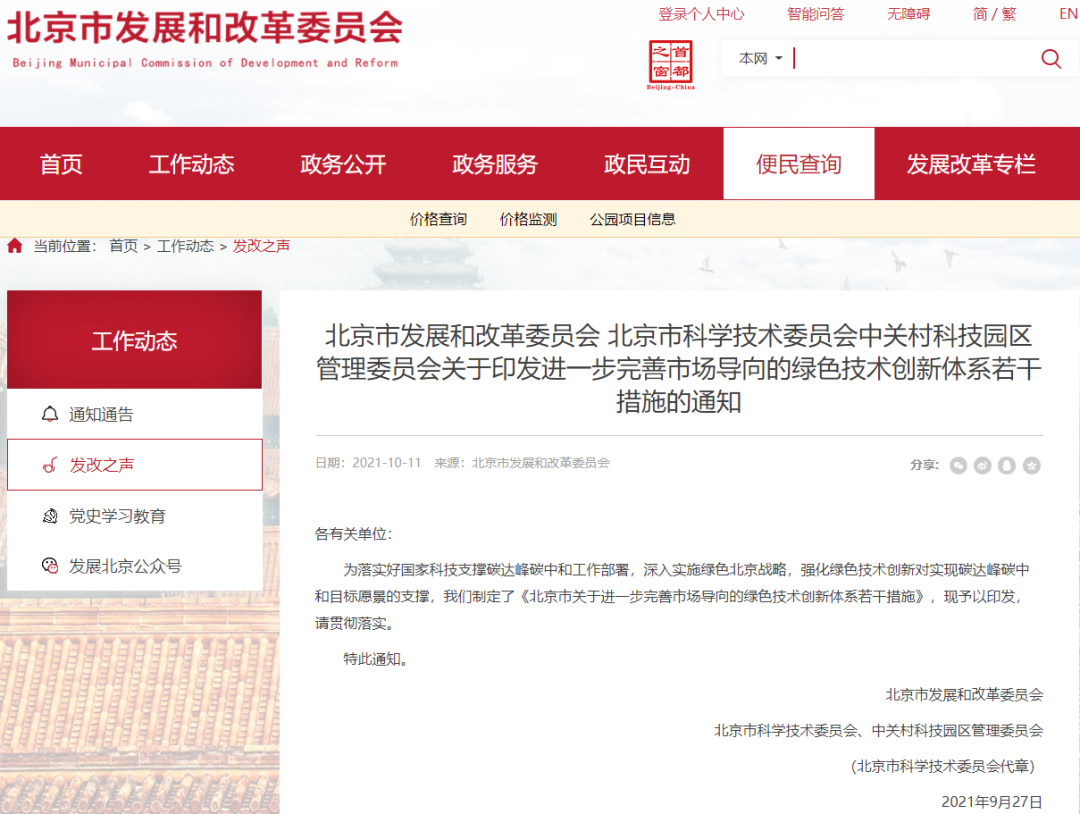Screen dimensions: 1080x814
Task: Click 工作动态 in the breadcrumb trail
Action: pos(185,246)
